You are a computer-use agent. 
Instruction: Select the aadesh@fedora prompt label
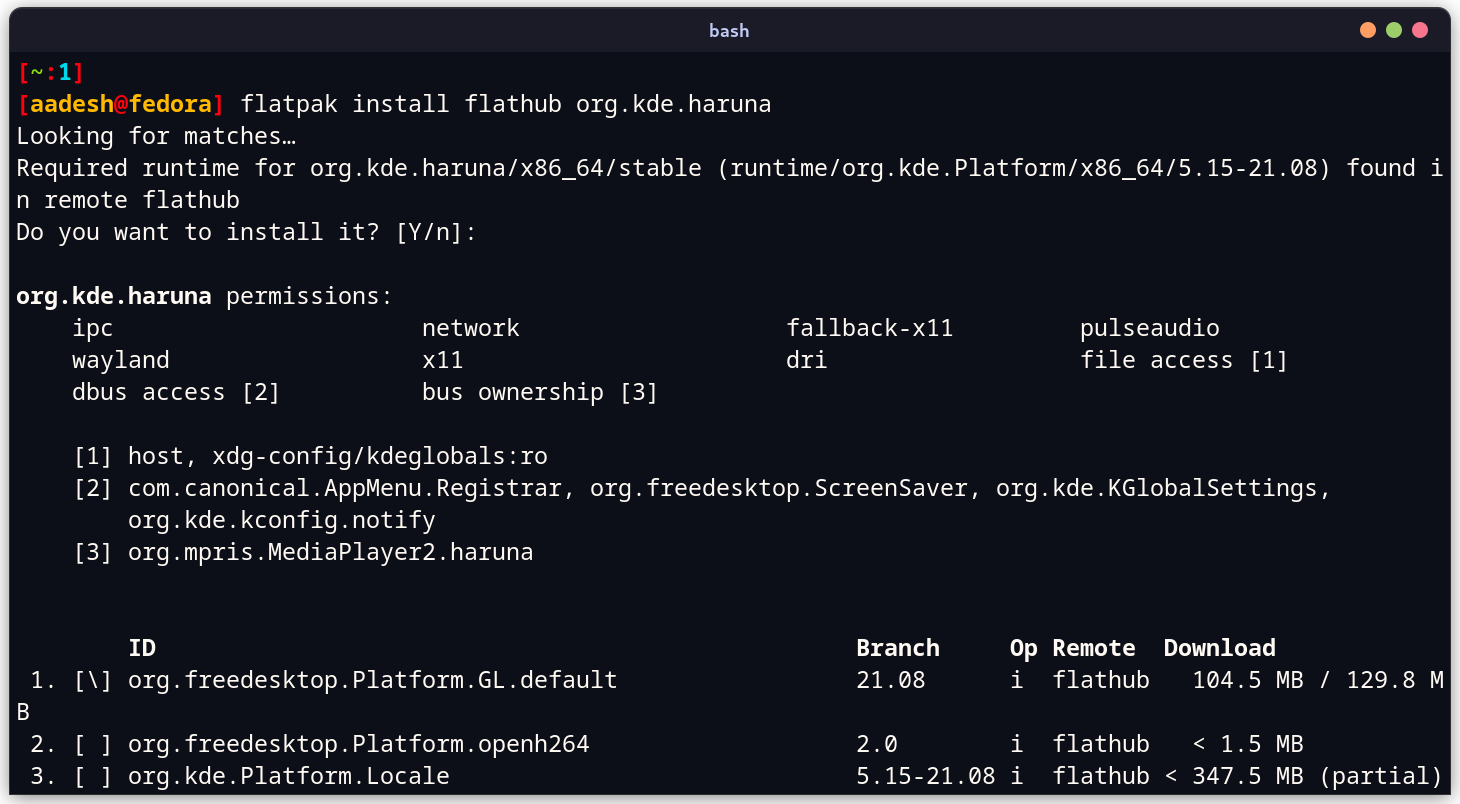pos(122,103)
